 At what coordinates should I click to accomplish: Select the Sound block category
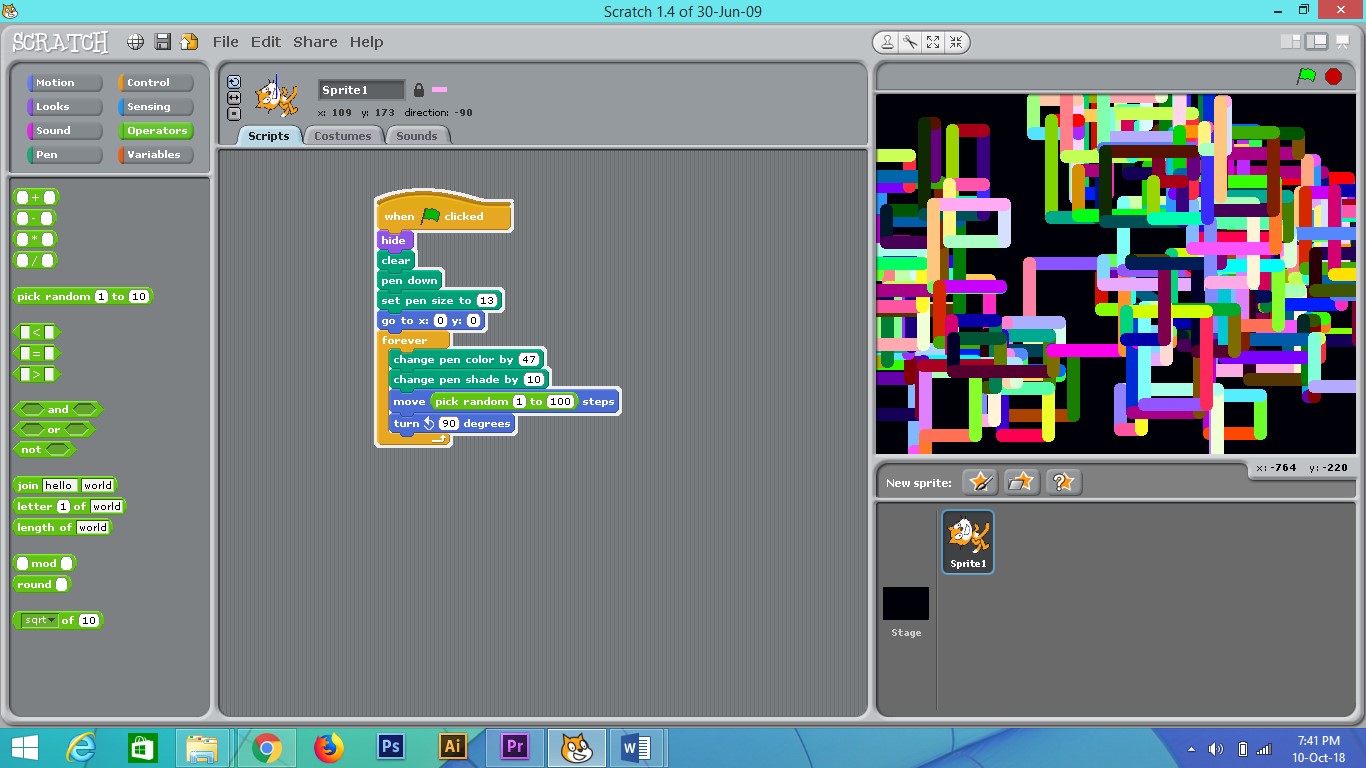tap(65, 131)
